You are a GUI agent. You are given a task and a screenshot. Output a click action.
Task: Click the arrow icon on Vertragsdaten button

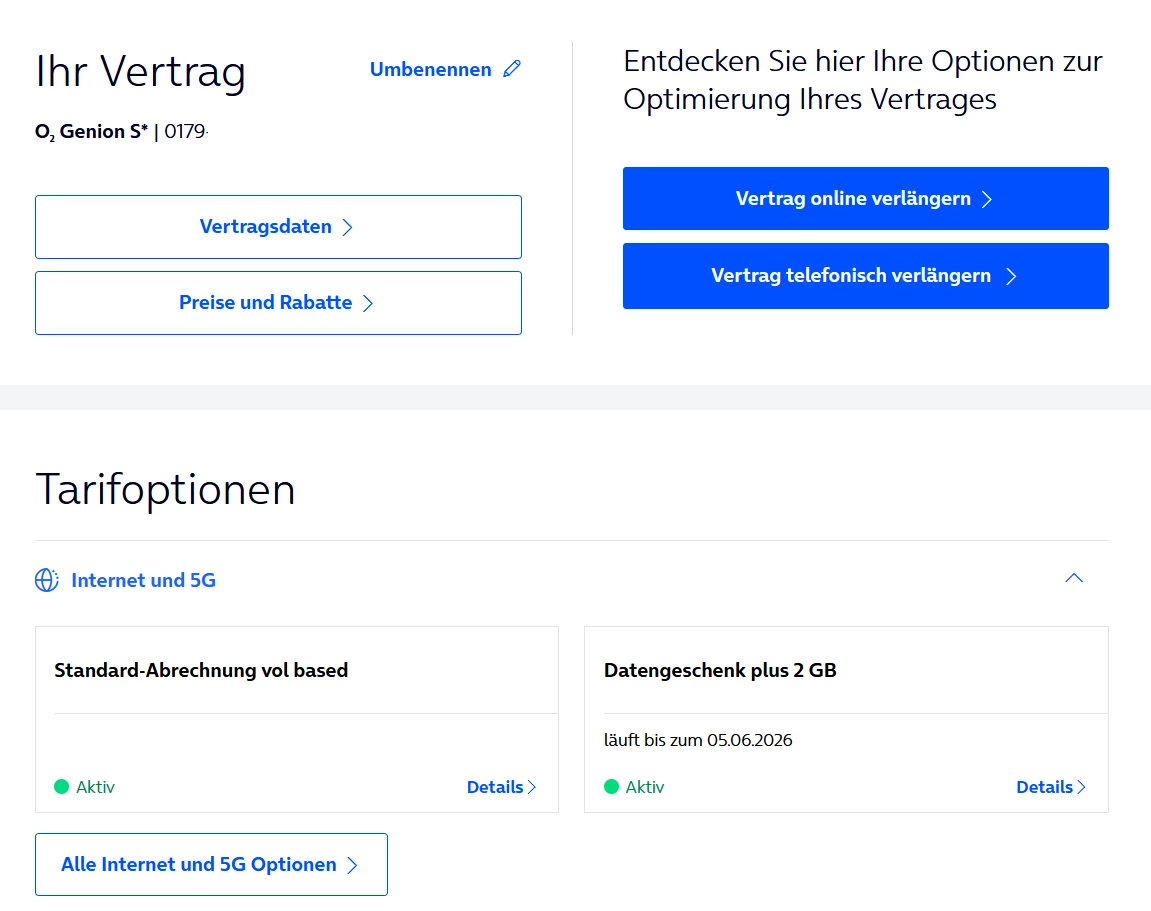348,228
